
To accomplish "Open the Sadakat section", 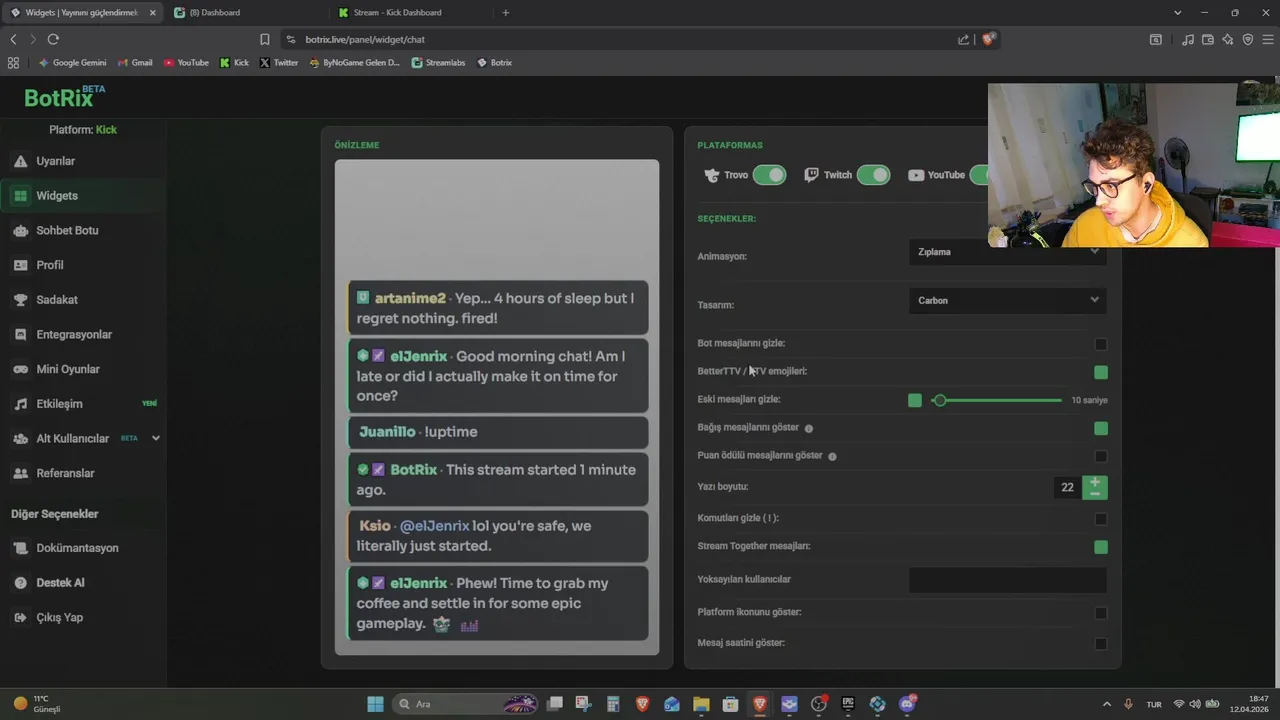I will [57, 300].
